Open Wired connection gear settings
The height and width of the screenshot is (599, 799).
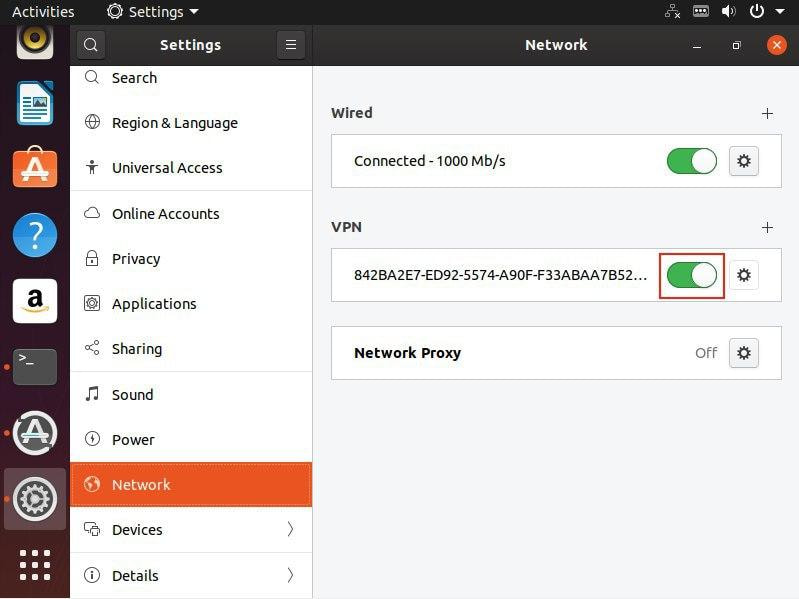[x=743, y=161]
